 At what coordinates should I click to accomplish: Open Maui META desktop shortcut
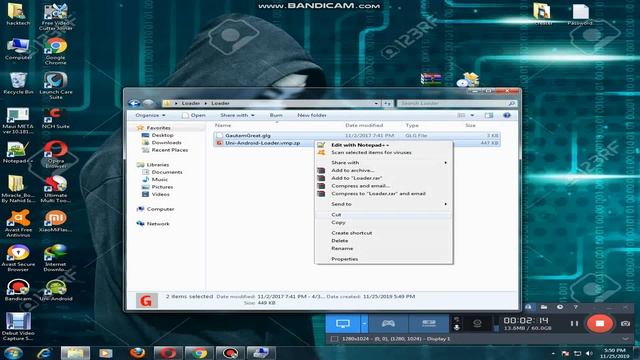18,120
